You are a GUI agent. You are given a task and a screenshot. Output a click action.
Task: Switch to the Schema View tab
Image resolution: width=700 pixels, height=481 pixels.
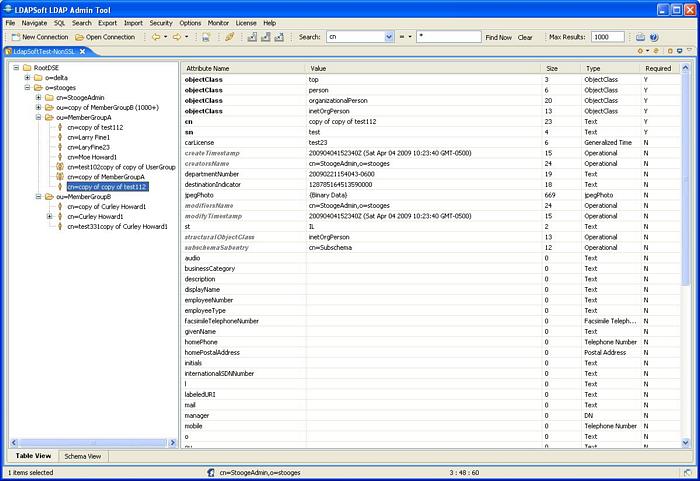coord(82,456)
